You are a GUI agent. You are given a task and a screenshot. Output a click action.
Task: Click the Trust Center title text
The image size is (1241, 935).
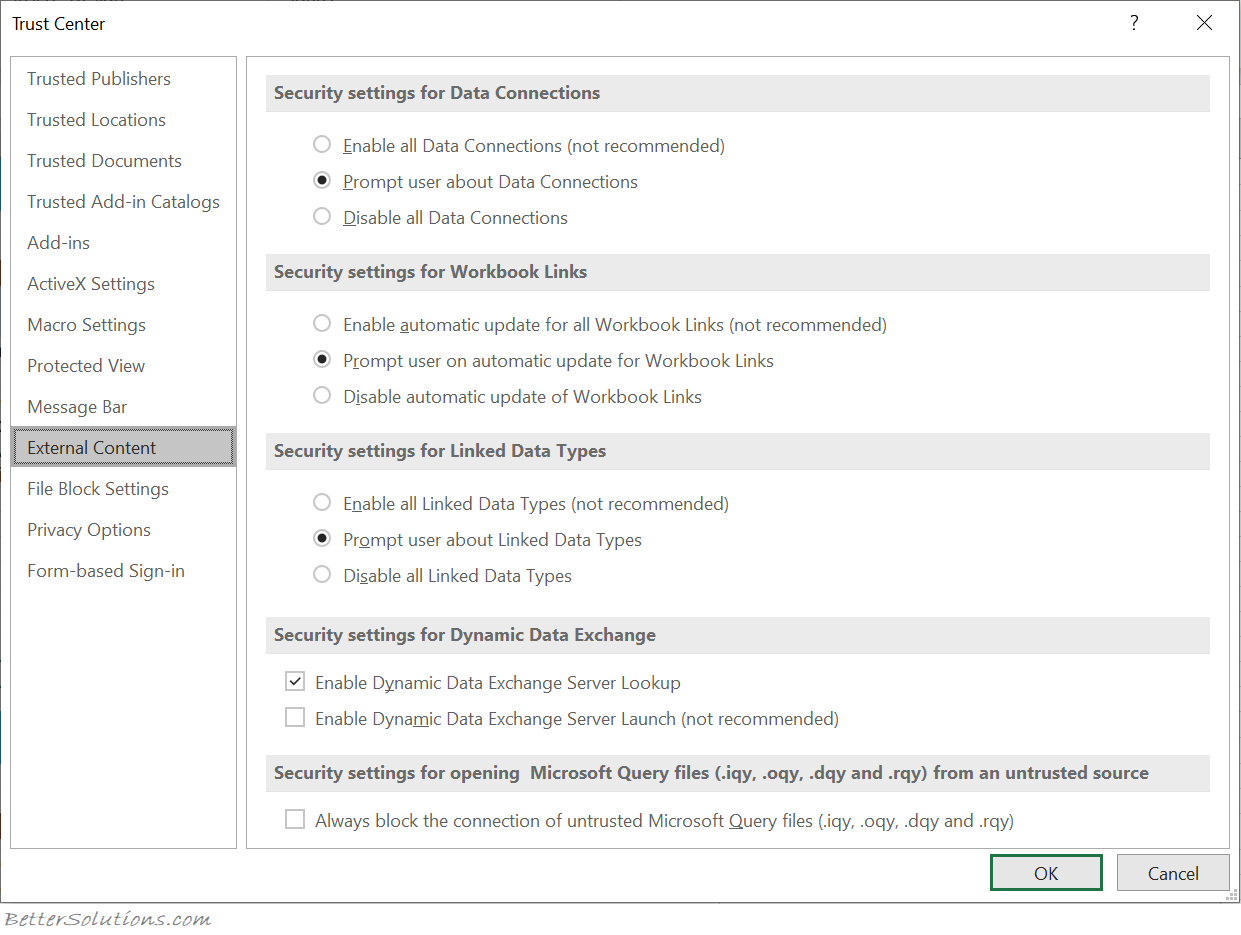point(59,24)
